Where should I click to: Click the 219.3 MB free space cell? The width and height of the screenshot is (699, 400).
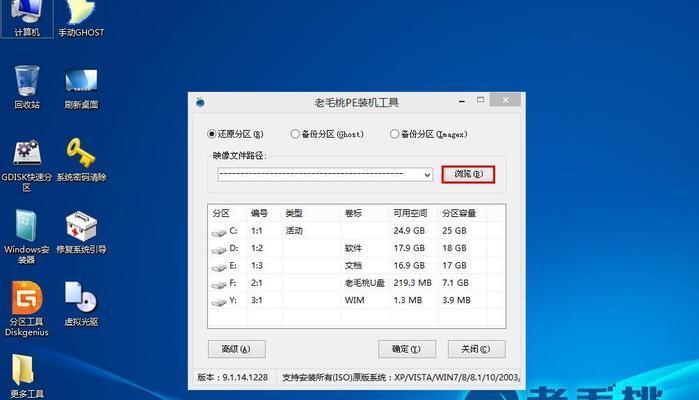click(412, 283)
